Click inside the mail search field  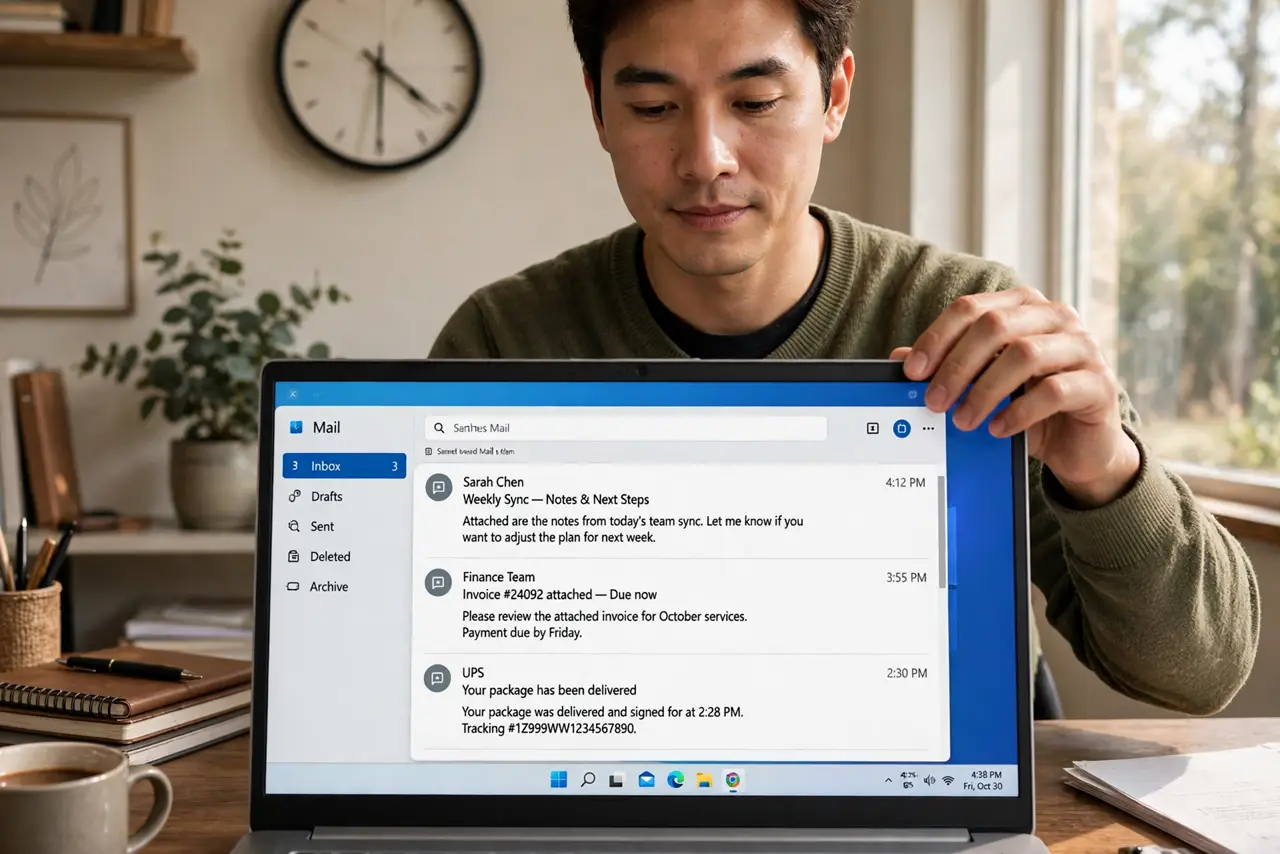point(626,428)
